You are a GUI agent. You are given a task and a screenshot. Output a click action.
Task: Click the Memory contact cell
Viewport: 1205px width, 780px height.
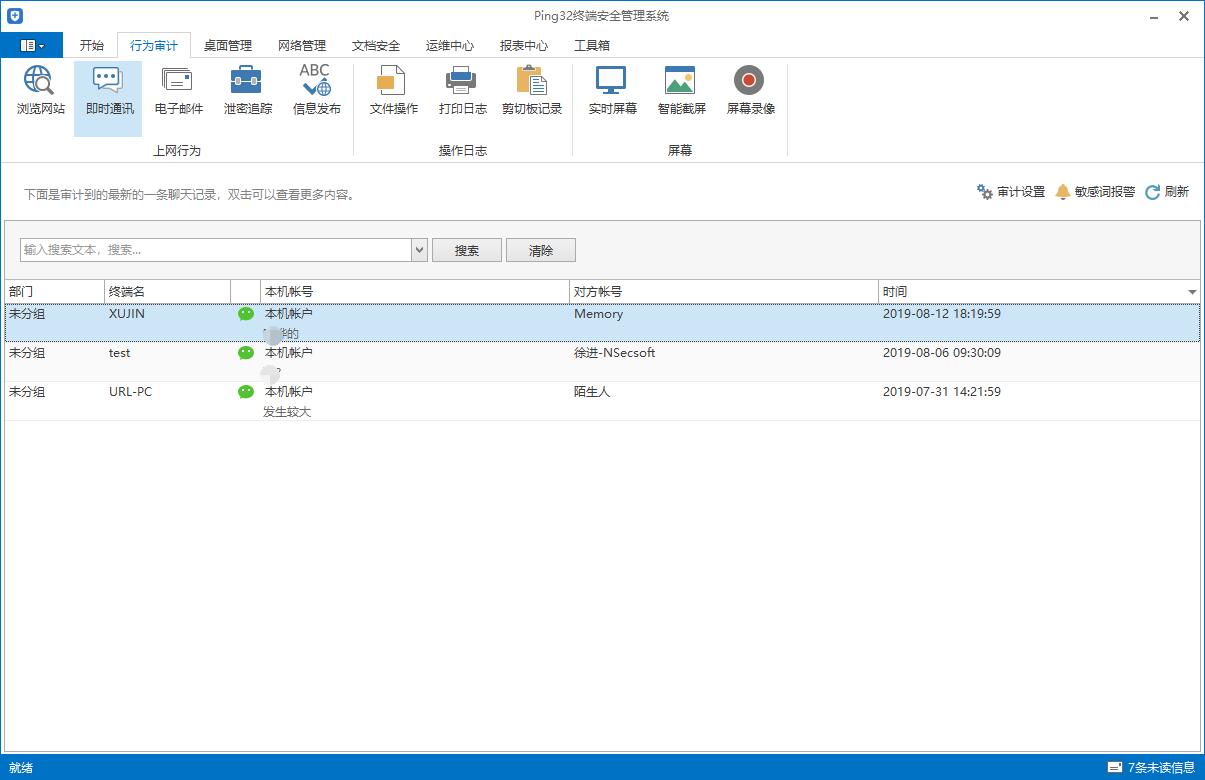coord(598,314)
